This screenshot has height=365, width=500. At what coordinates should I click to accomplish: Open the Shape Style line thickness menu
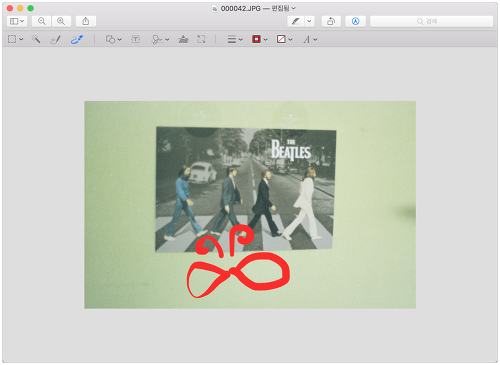click(232, 39)
